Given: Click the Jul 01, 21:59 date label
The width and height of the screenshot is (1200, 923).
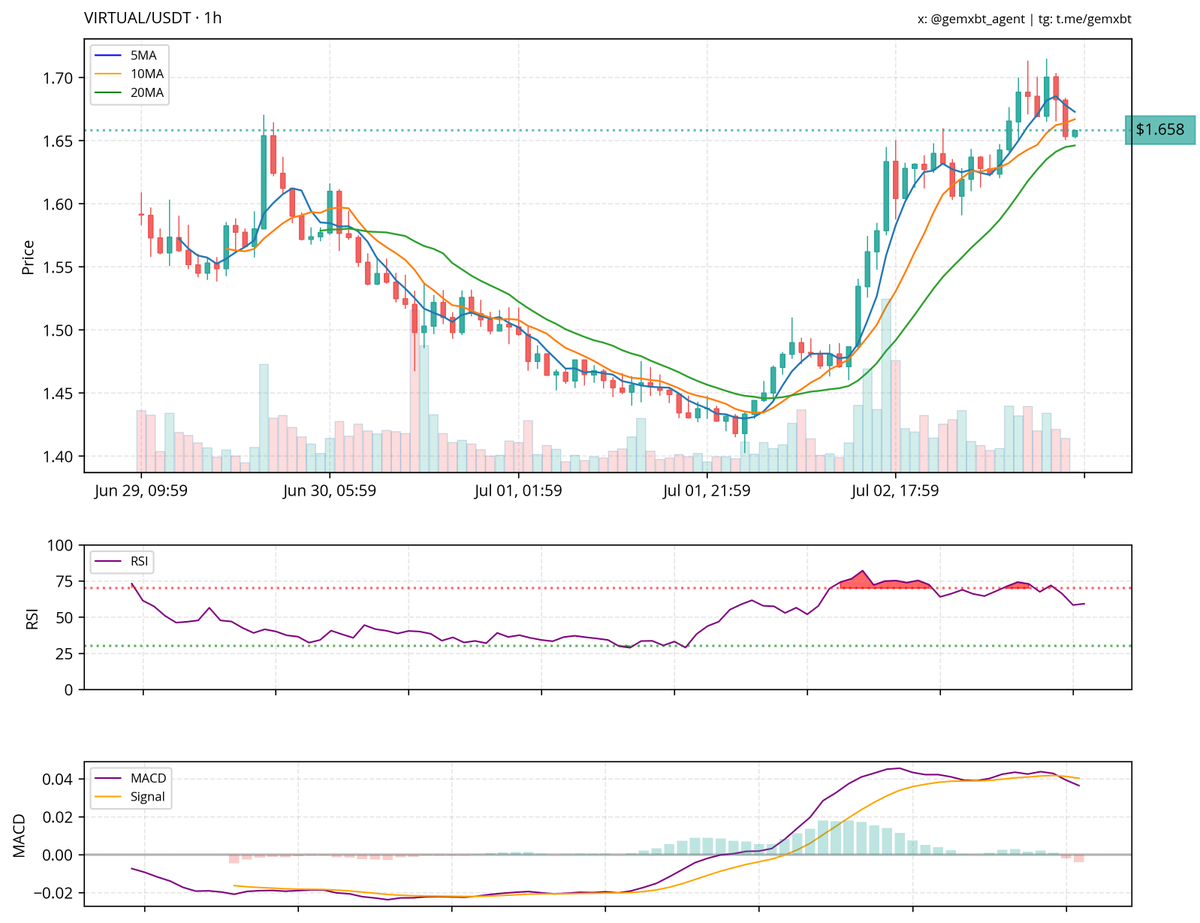Looking at the screenshot, I should (x=708, y=491).
